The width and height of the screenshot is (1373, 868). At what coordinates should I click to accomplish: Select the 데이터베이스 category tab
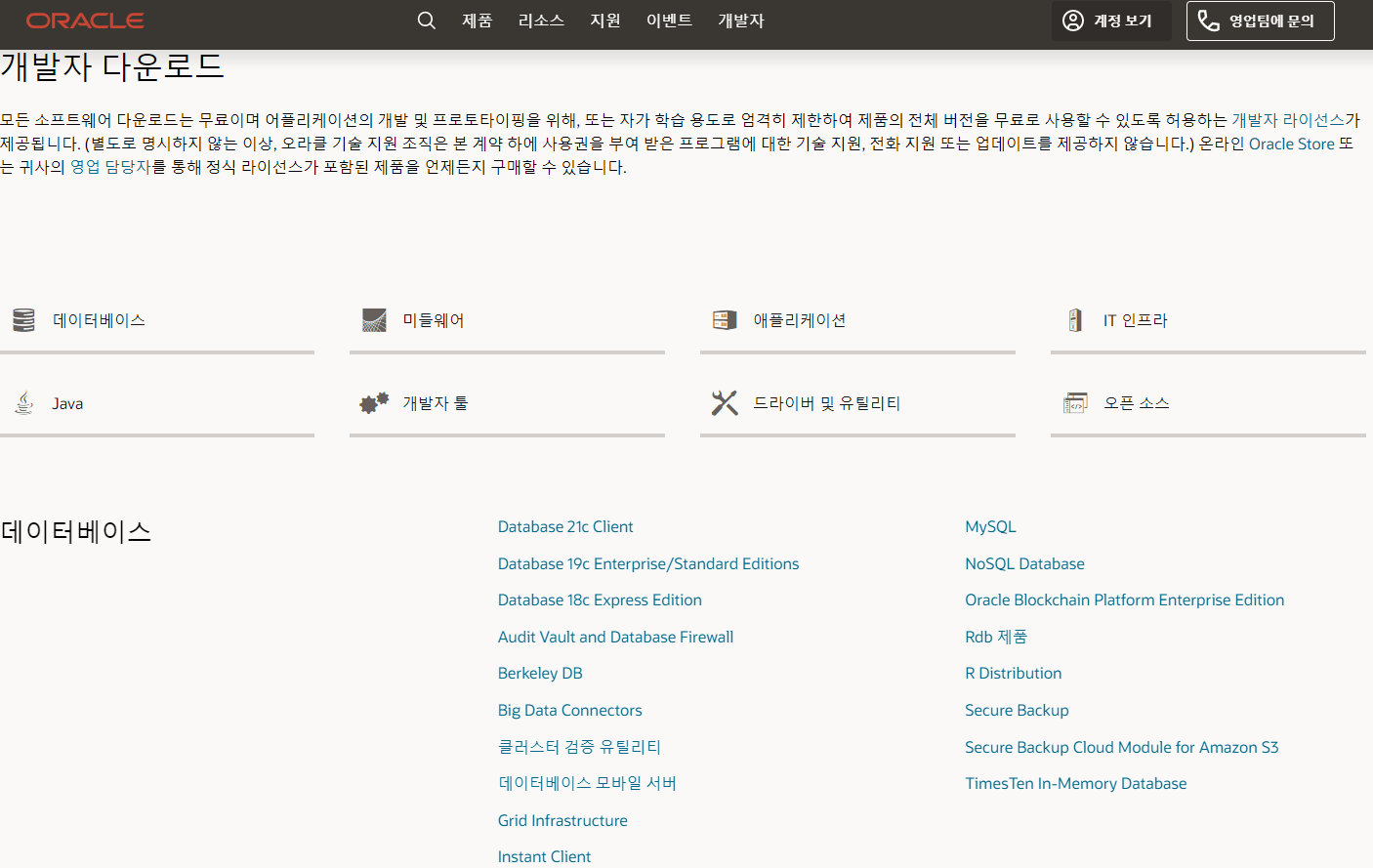coord(157,320)
